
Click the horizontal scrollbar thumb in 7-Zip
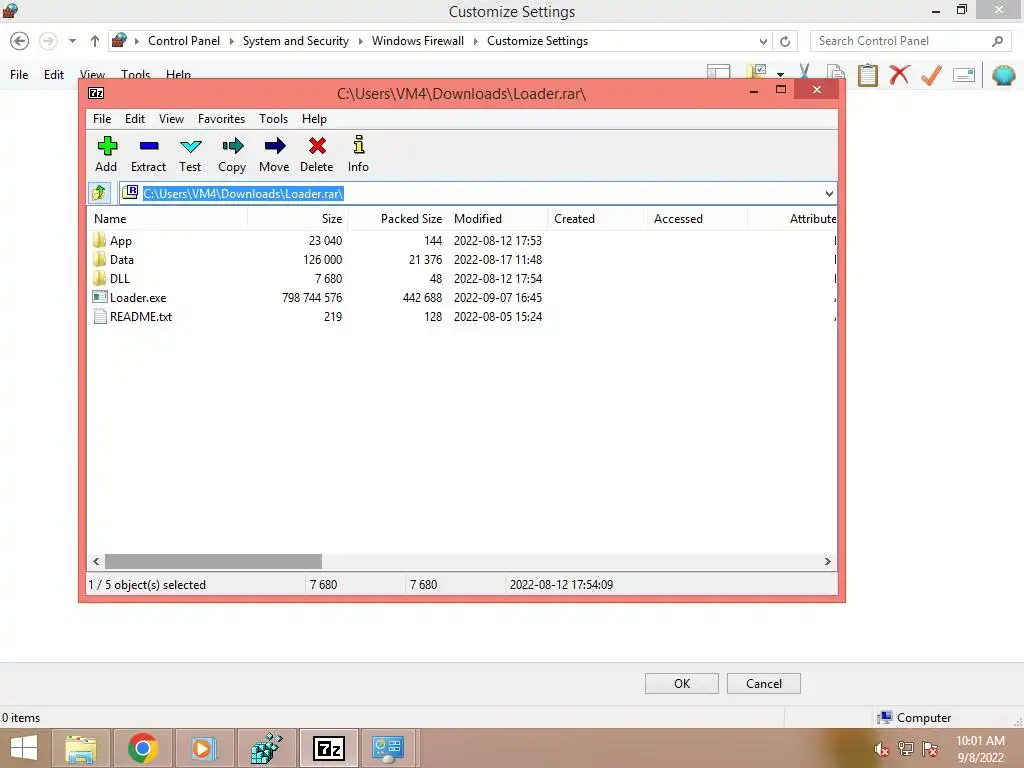point(214,562)
